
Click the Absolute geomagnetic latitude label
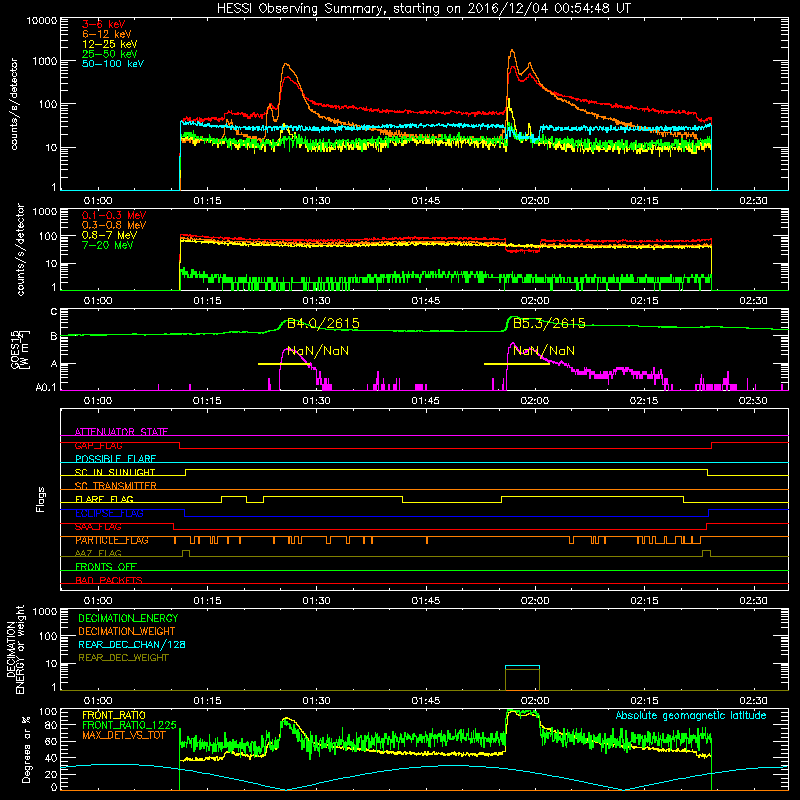tap(691, 716)
